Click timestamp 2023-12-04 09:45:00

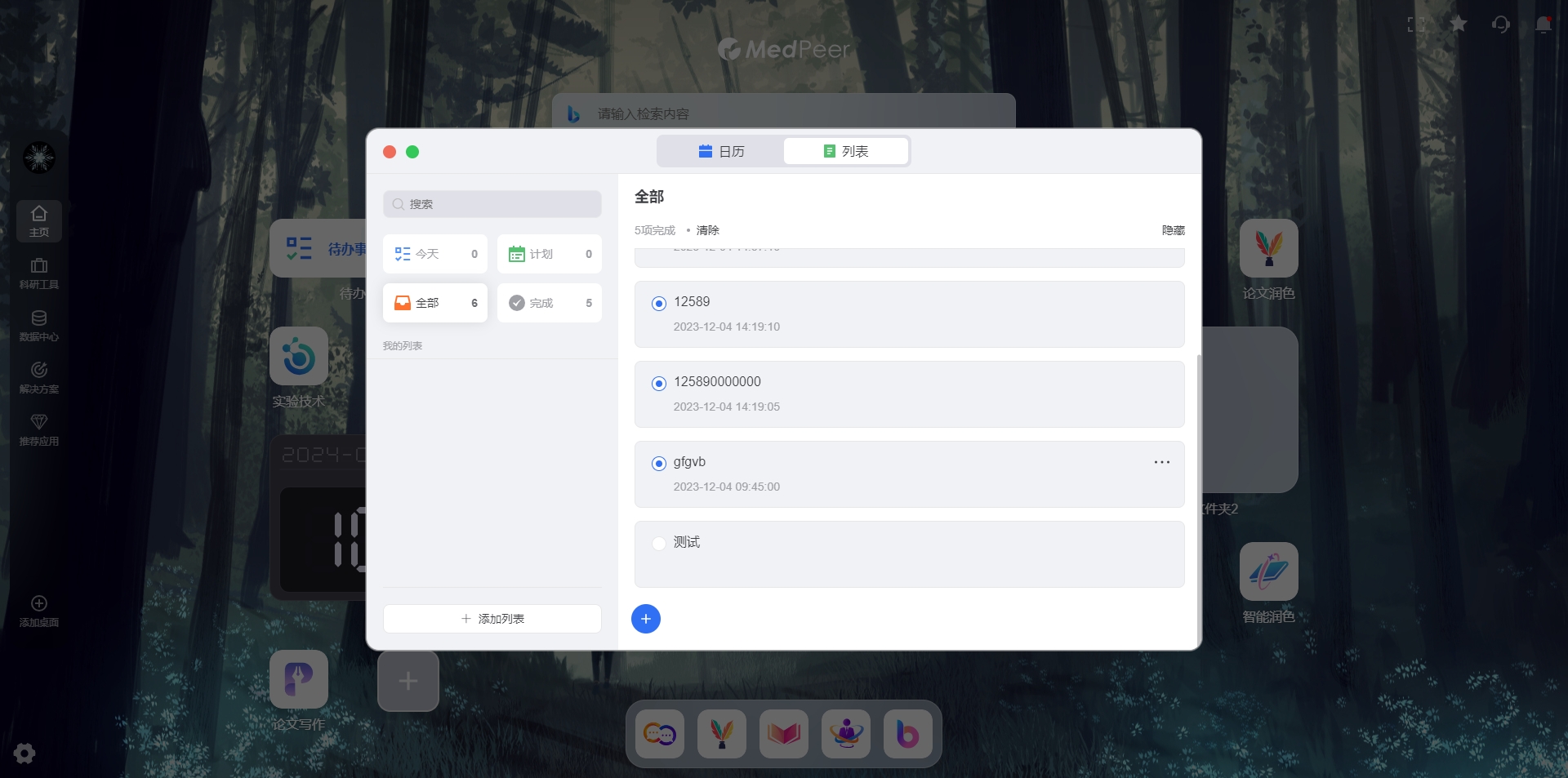click(727, 487)
